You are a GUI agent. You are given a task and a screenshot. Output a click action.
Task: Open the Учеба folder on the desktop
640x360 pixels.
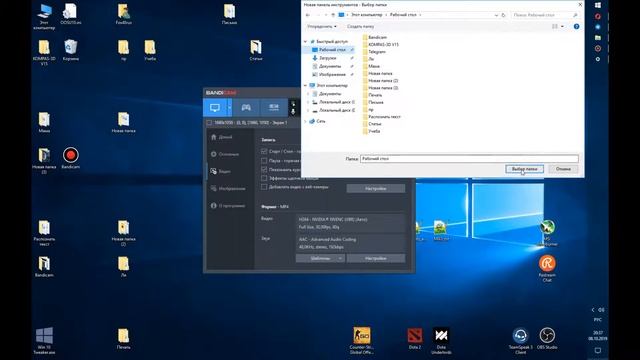[150, 50]
